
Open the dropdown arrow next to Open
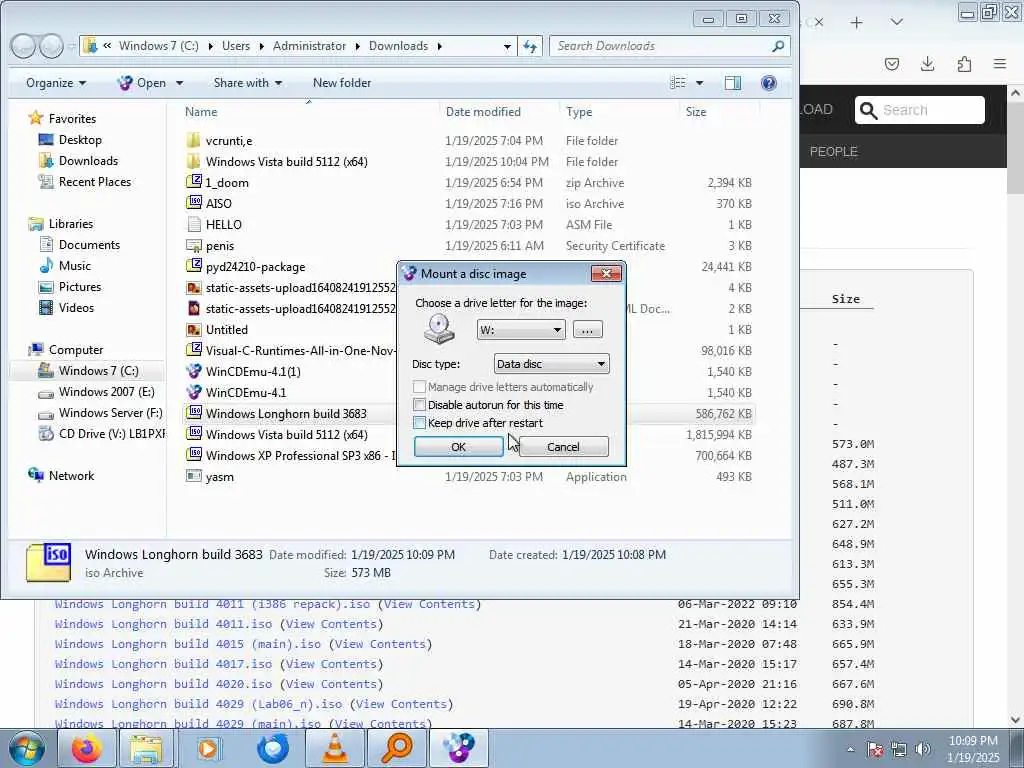click(180, 83)
